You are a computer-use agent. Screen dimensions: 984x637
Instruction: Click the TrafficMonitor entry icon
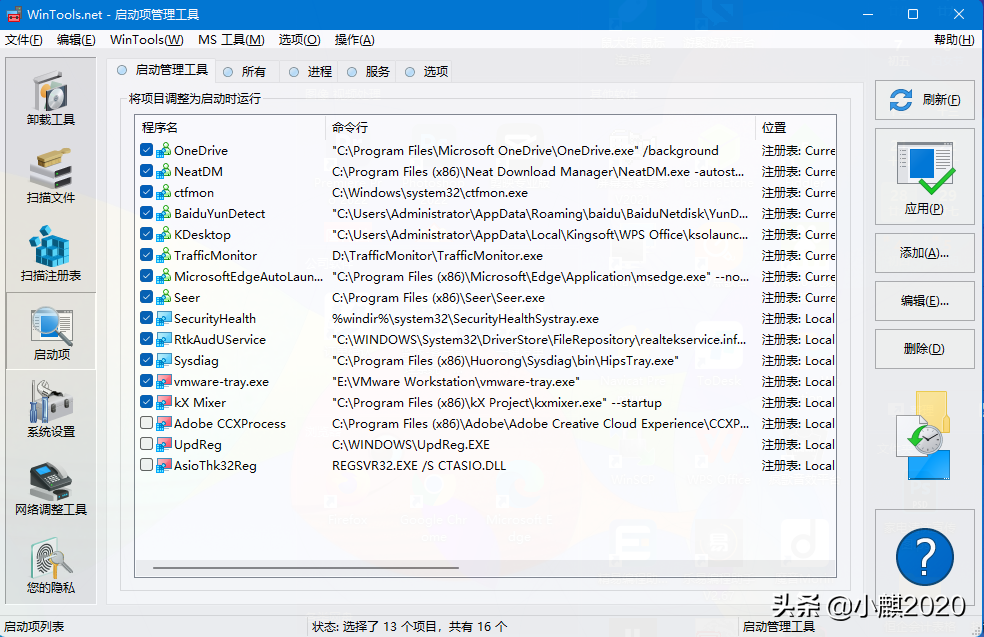(163, 255)
